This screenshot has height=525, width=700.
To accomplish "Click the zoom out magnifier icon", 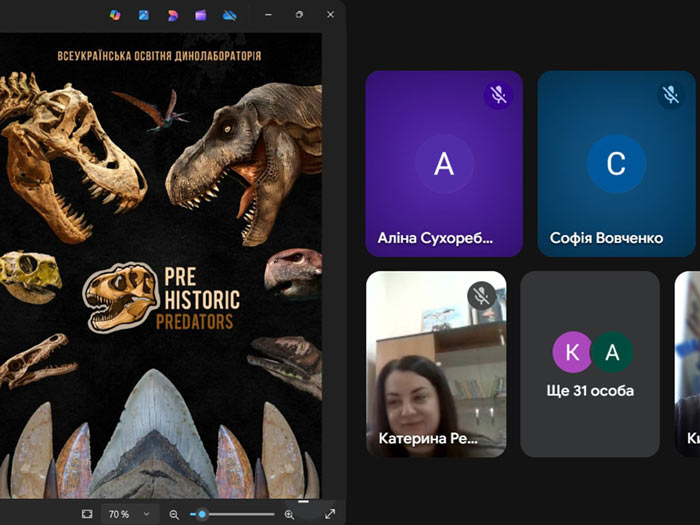I will (x=174, y=514).
